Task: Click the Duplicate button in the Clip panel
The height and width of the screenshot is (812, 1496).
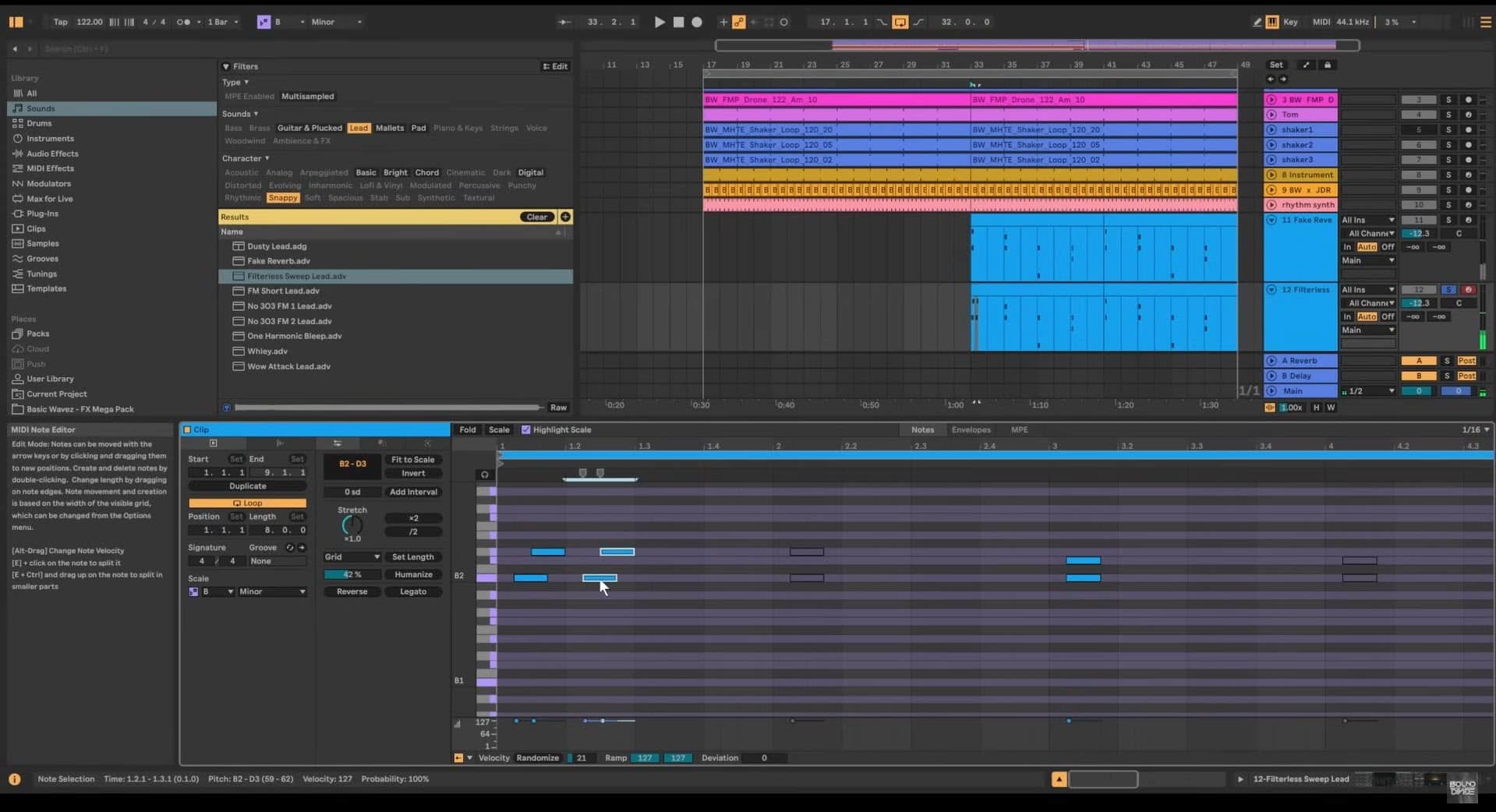Action: coord(247,485)
